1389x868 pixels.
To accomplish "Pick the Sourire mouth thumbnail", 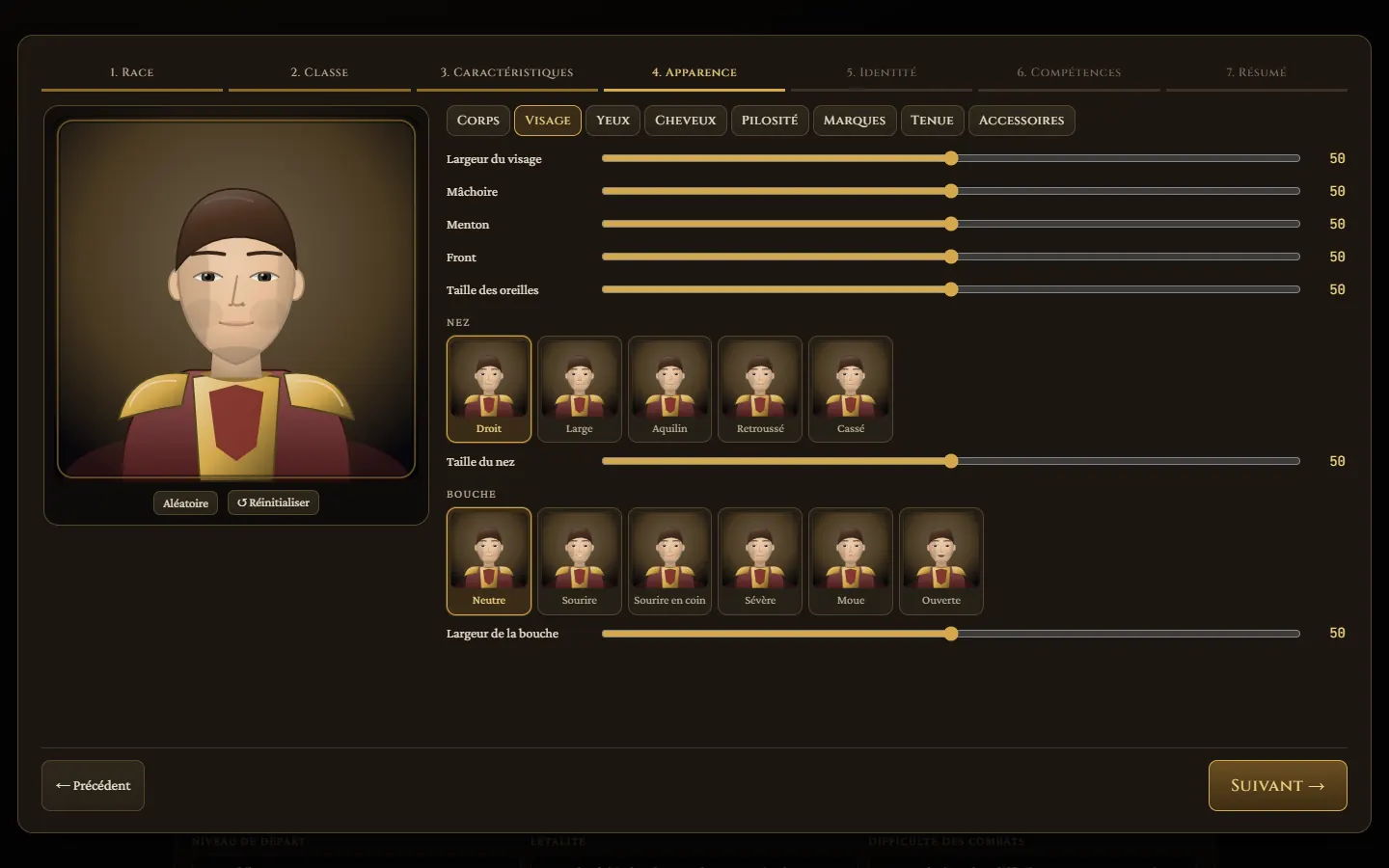I will (x=580, y=560).
